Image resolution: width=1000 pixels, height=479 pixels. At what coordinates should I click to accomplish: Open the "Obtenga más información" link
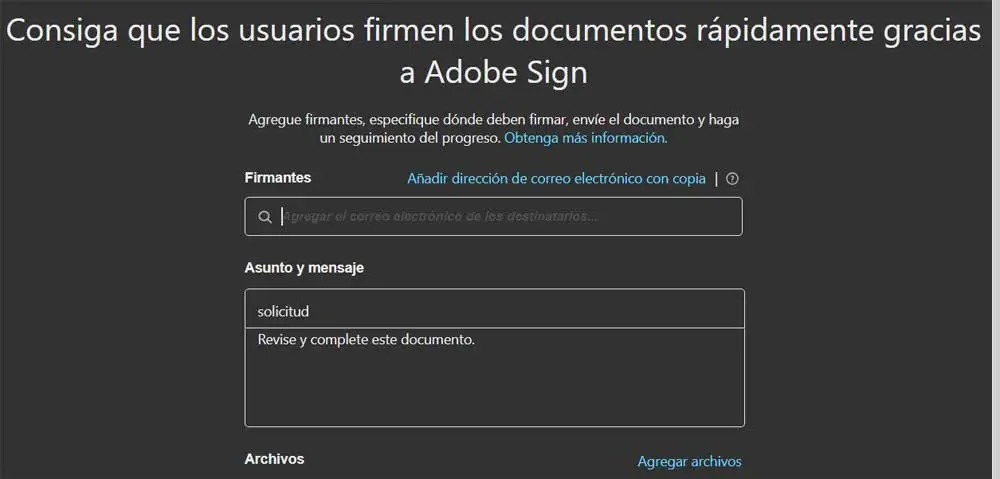[x=585, y=138]
